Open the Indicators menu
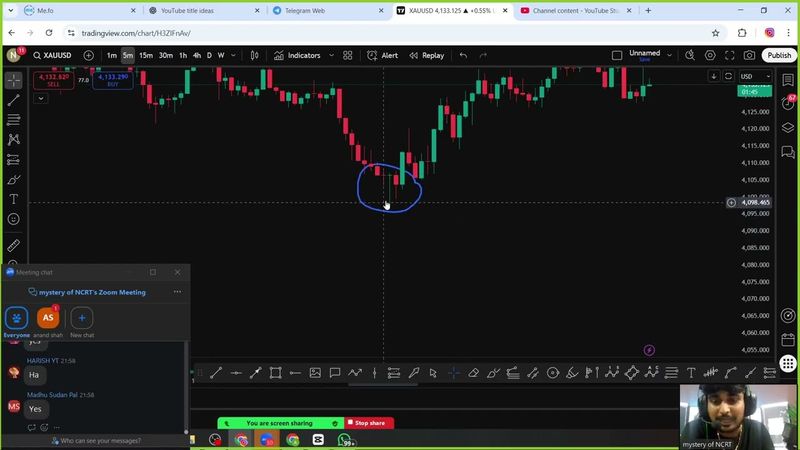The image size is (800, 450). point(297,56)
